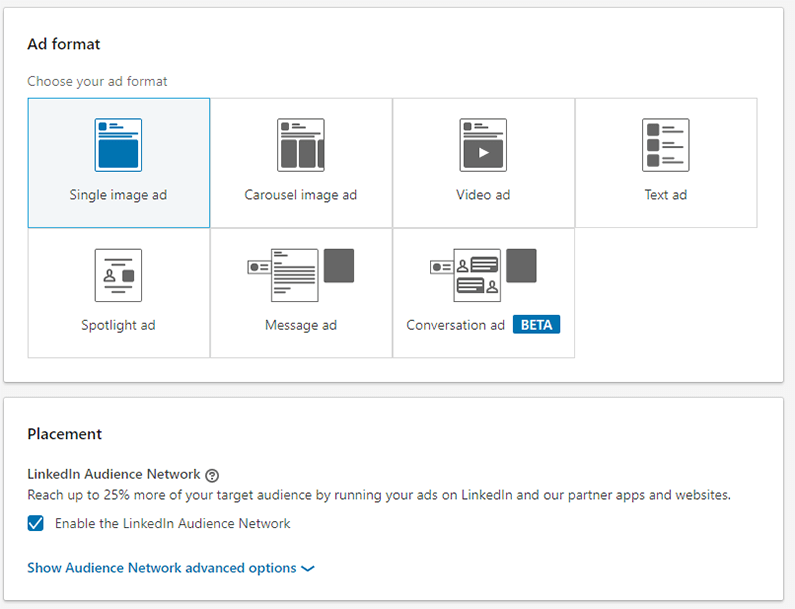This screenshot has height=609, width=795.
Task: Choose the Spotlight ad icon
Action: click(x=118, y=275)
